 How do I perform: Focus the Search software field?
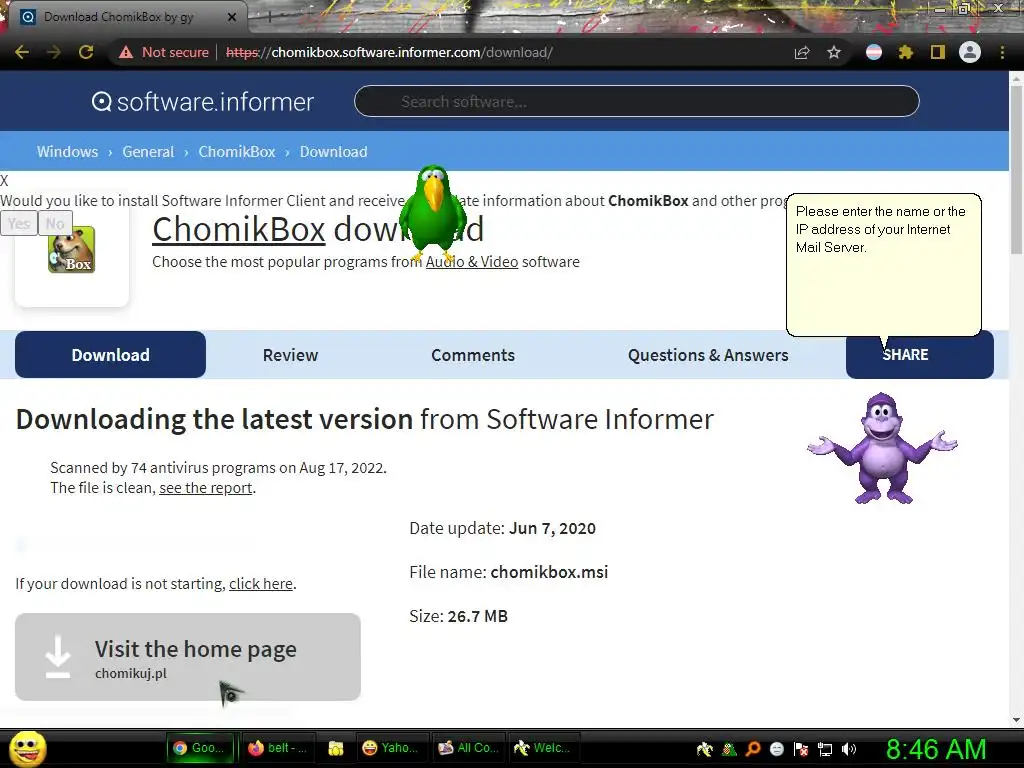pos(637,101)
